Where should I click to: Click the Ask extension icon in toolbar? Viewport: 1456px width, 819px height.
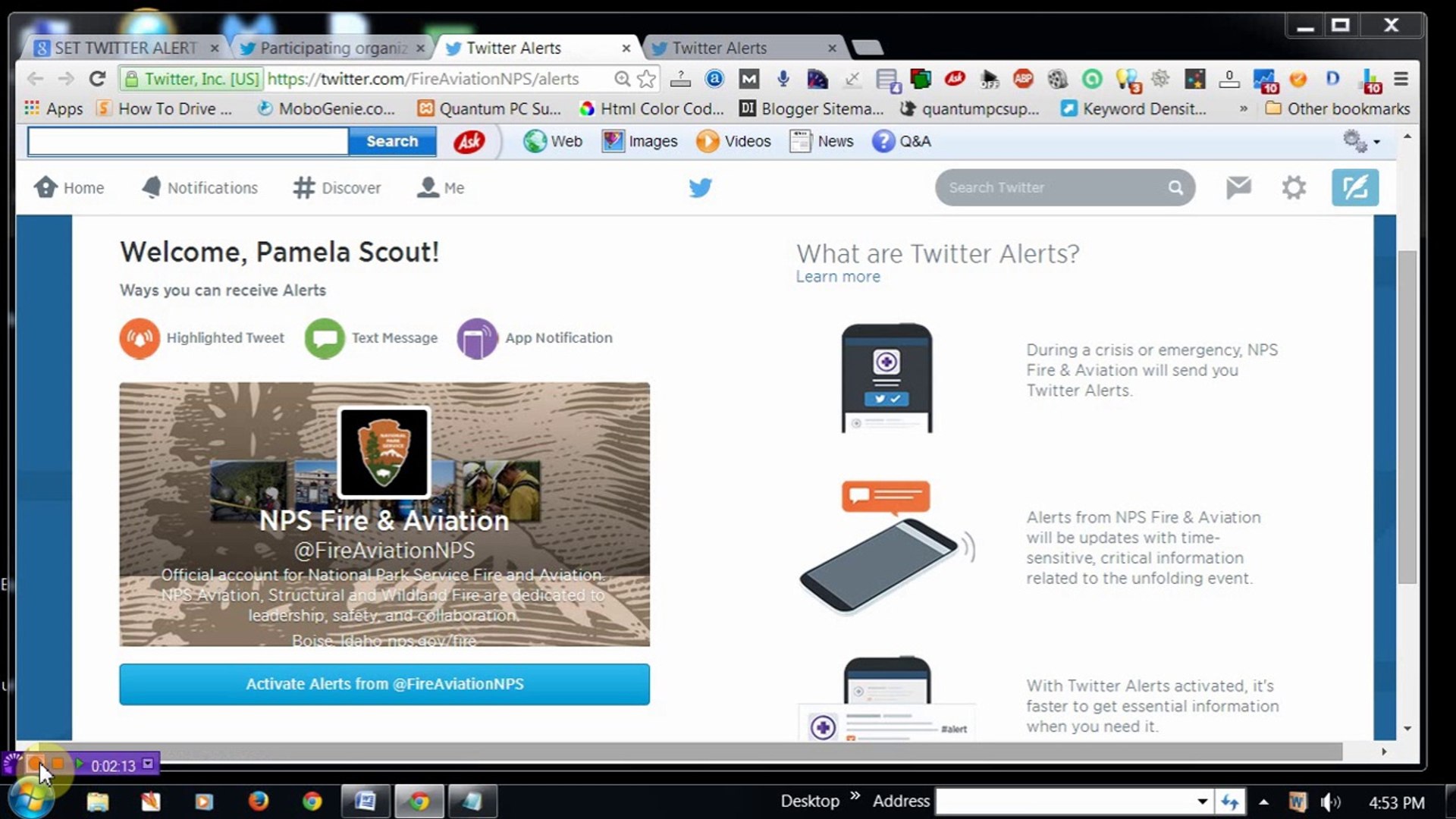pos(955,79)
